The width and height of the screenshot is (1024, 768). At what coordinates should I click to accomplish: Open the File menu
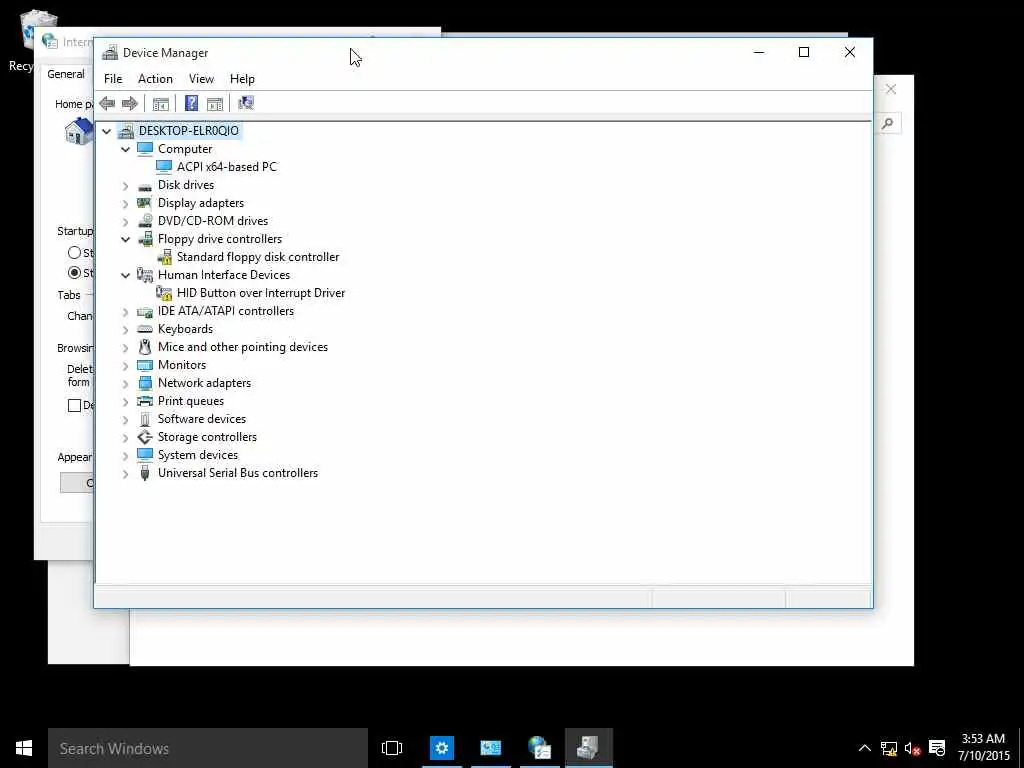pos(113,79)
